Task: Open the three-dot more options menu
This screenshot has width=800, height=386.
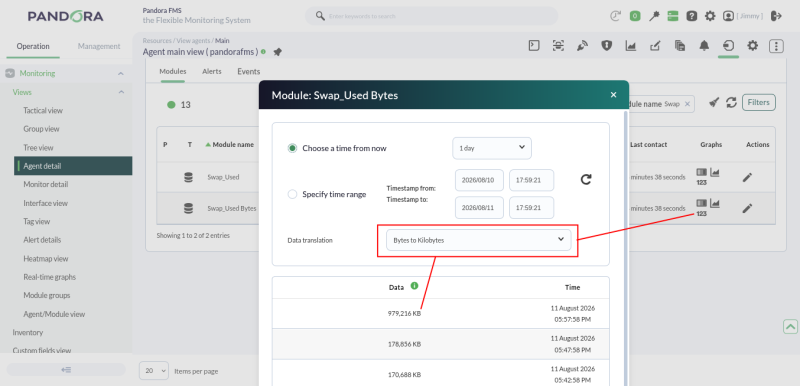Action: (776, 46)
